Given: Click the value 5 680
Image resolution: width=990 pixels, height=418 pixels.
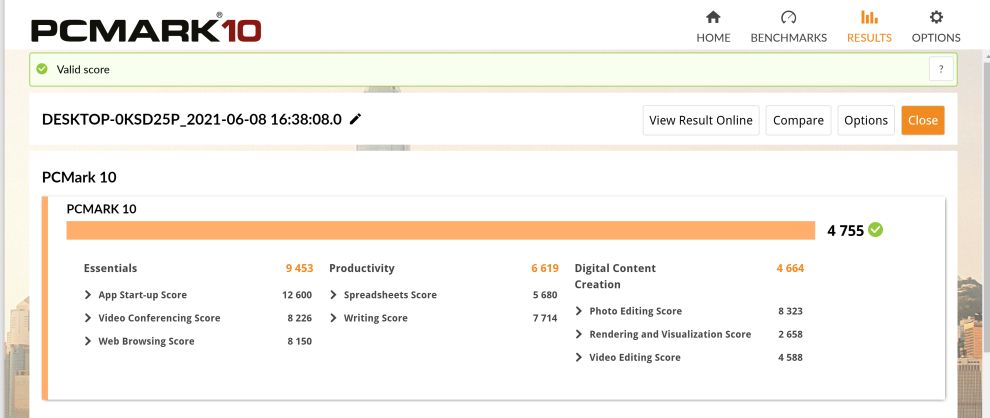Looking at the screenshot, I should click(545, 295).
